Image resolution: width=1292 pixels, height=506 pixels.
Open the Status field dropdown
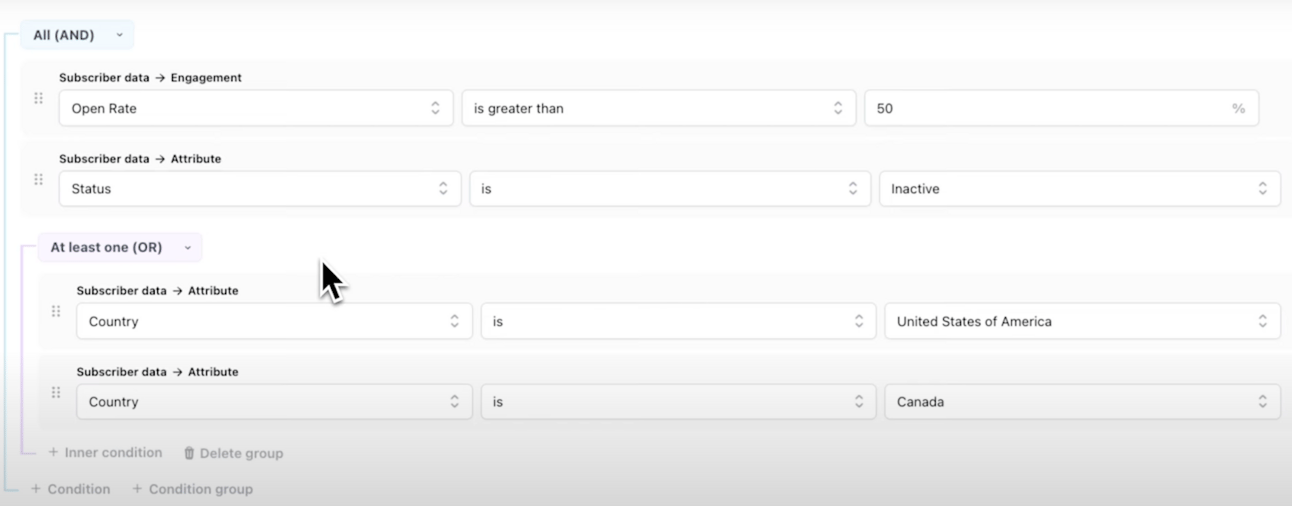259,189
